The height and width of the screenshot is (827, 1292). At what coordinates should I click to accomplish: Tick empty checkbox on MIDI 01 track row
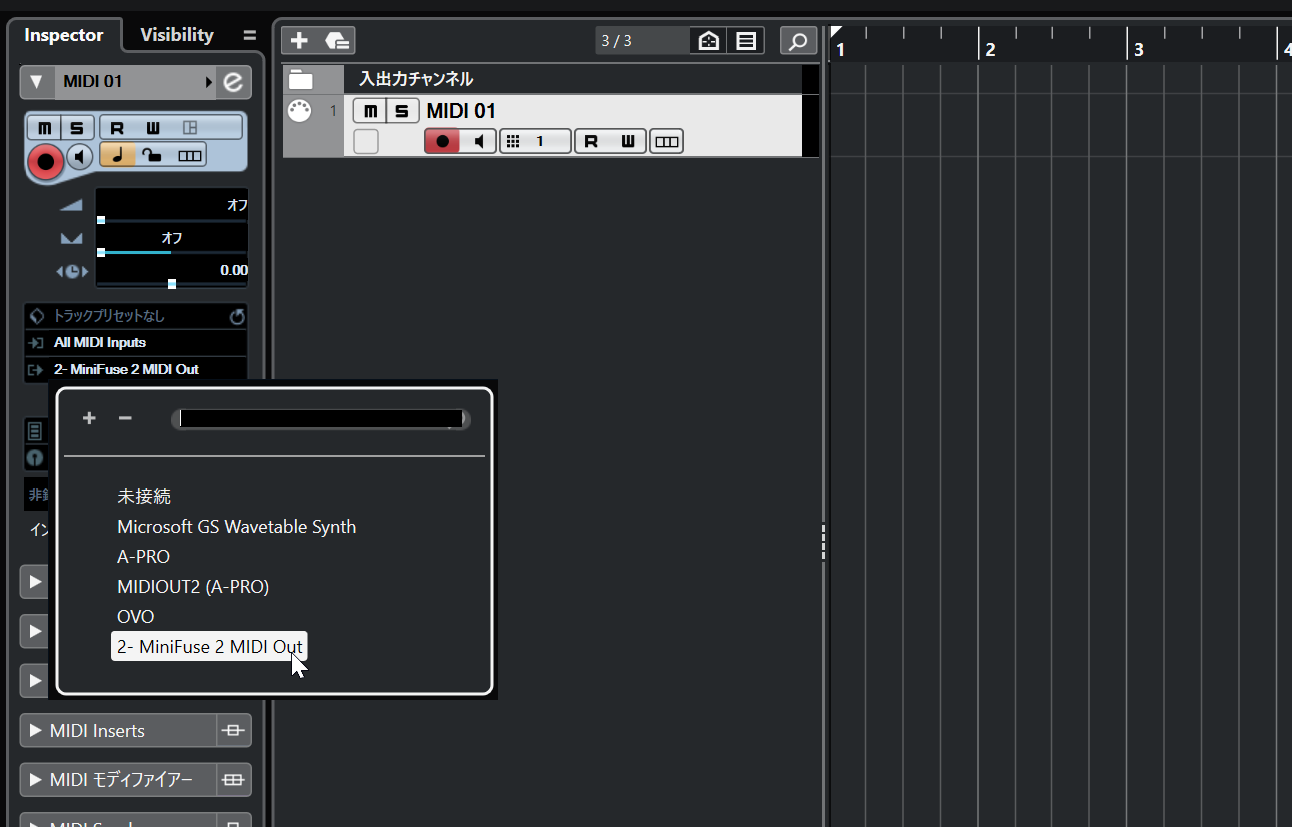click(366, 142)
